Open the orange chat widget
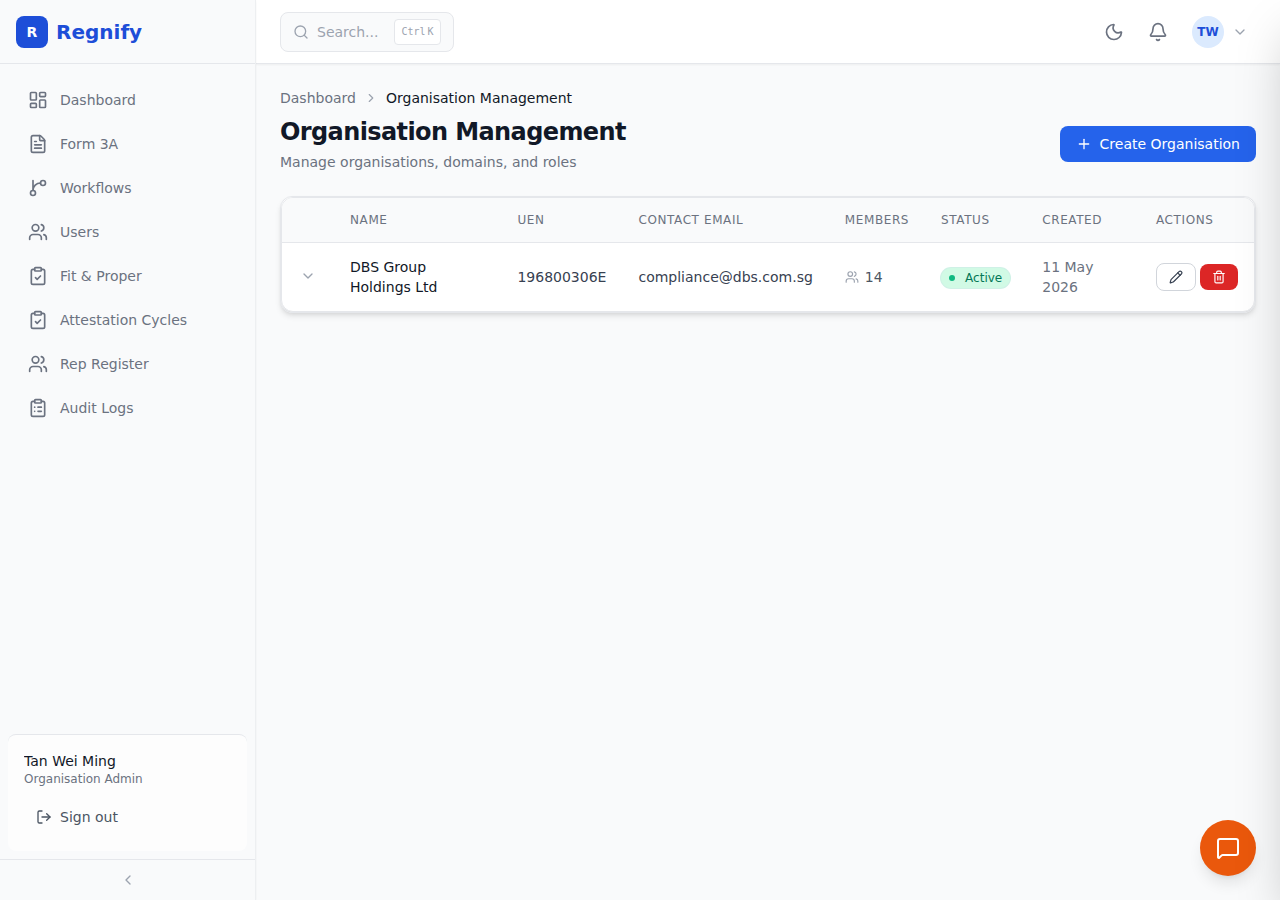The height and width of the screenshot is (900, 1280). click(1228, 848)
